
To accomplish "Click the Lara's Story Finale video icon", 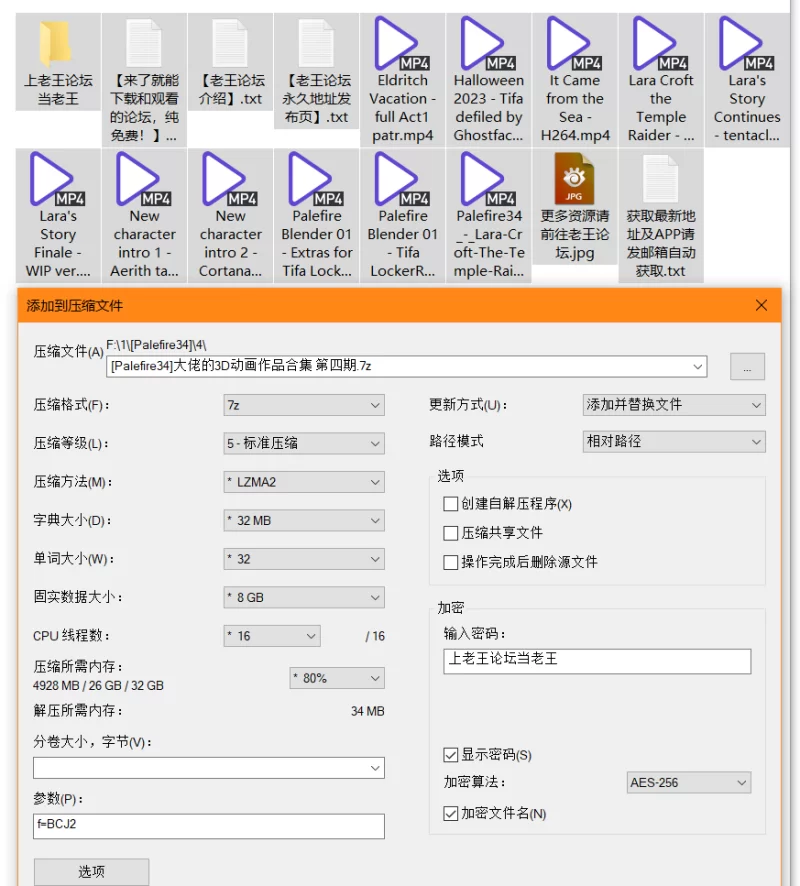I will click(57, 180).
